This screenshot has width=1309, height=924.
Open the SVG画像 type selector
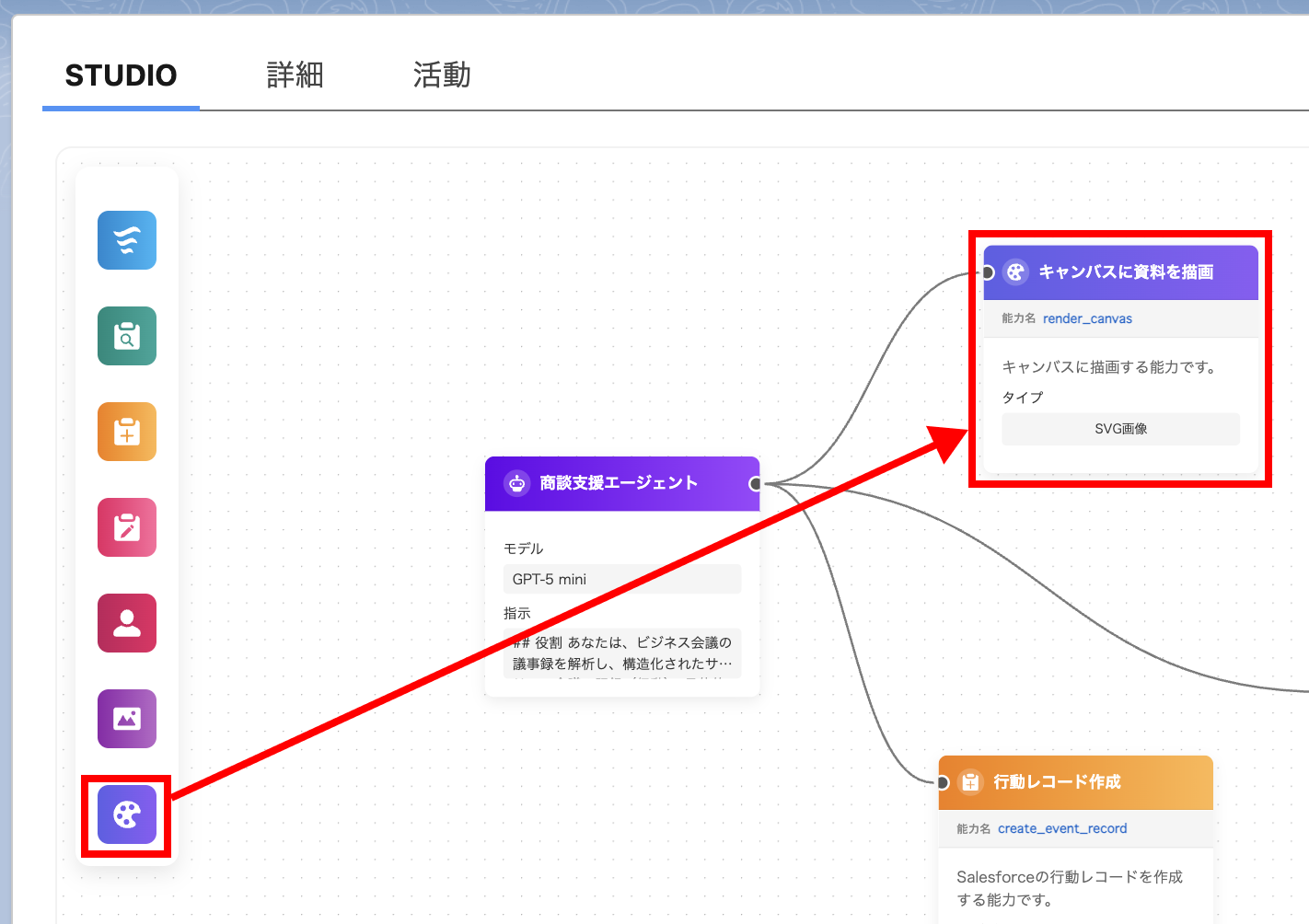[1120, 429]
